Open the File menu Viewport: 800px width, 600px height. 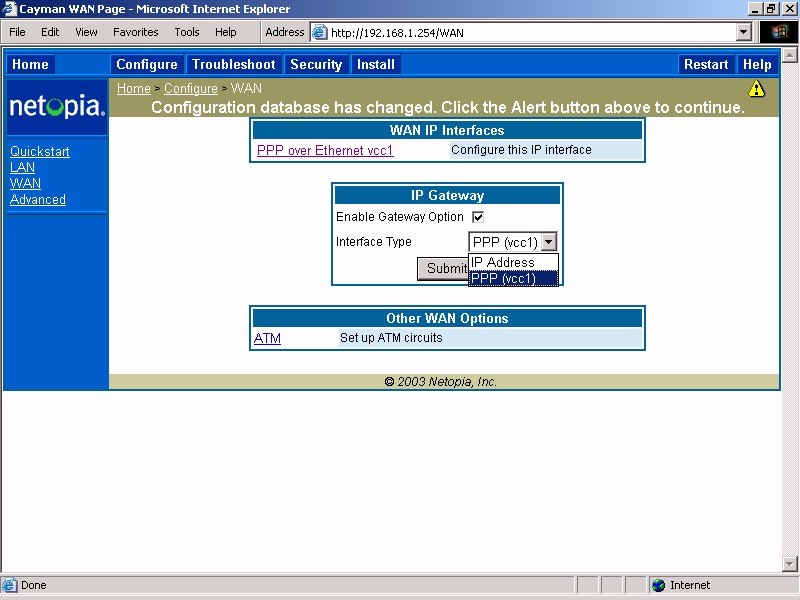click(x=17, y=32)
